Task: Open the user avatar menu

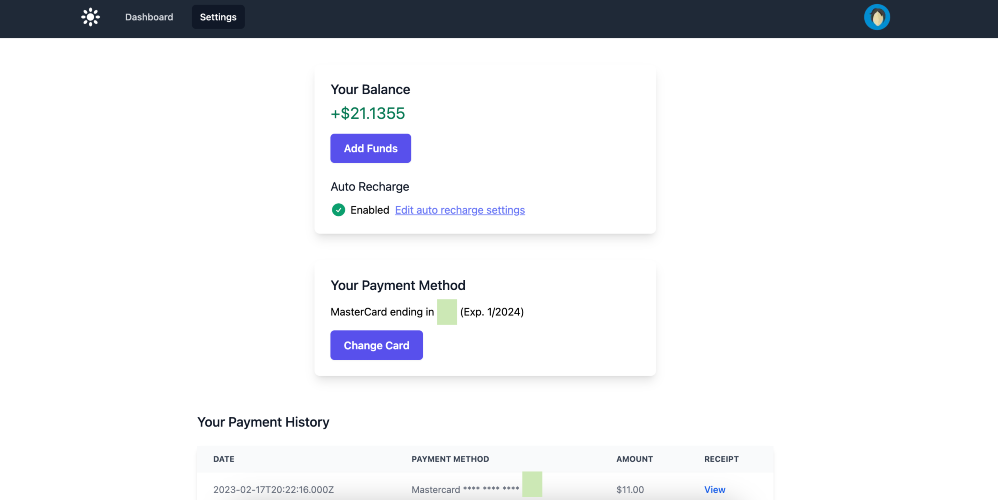Action: (x=876, y=17)
